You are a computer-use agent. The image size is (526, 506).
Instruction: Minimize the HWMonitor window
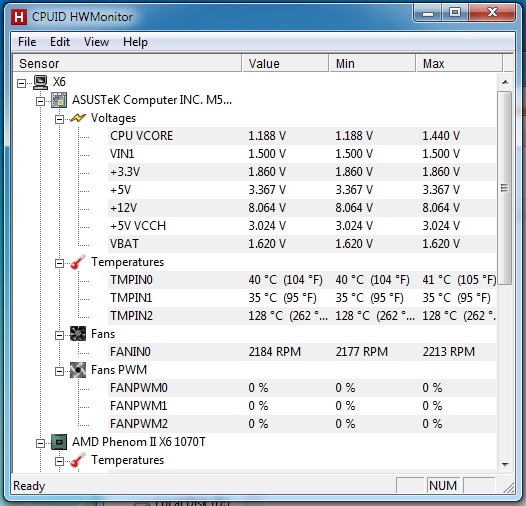[x=427, y=13]
